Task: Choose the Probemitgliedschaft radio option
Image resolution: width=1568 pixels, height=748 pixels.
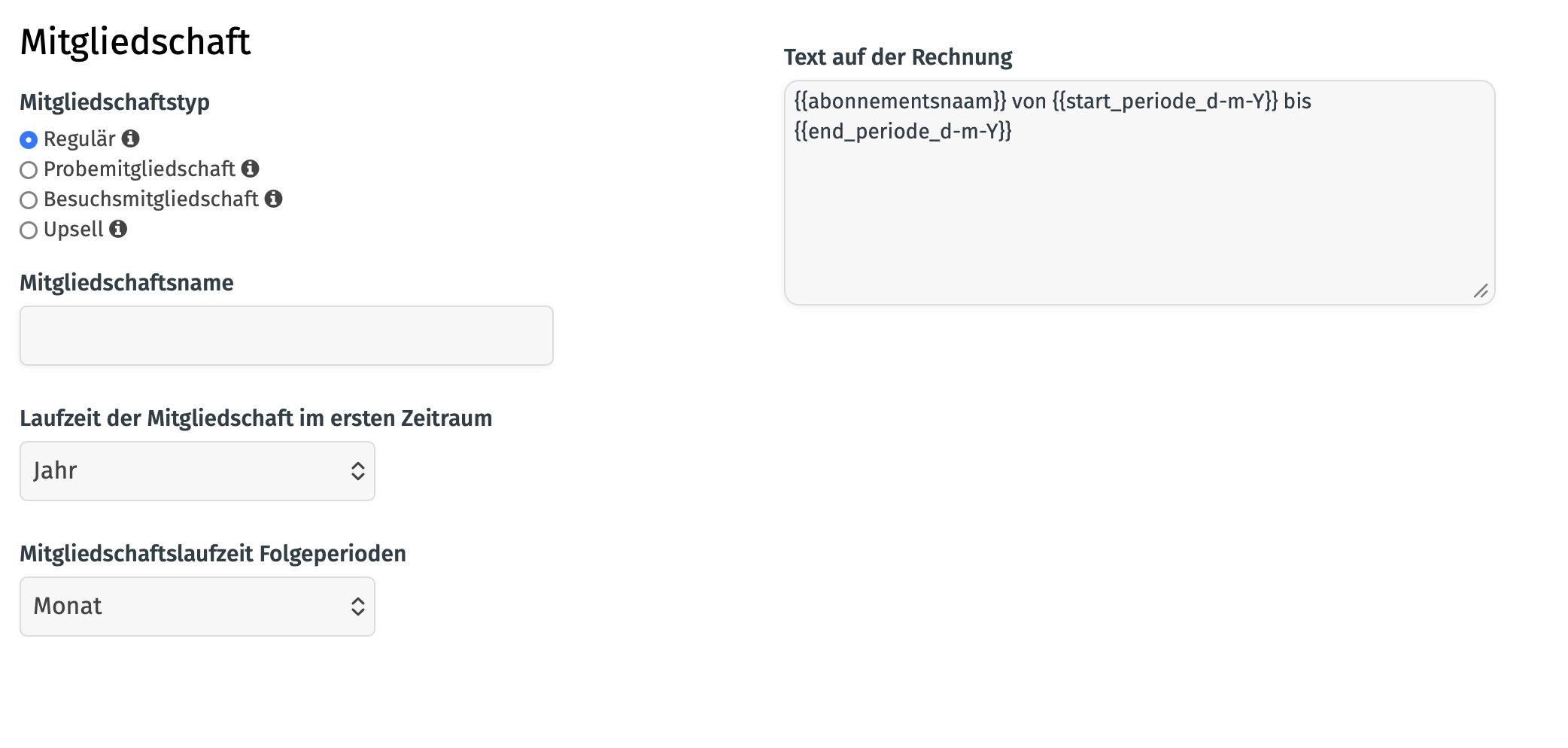Action: [29, 170]
